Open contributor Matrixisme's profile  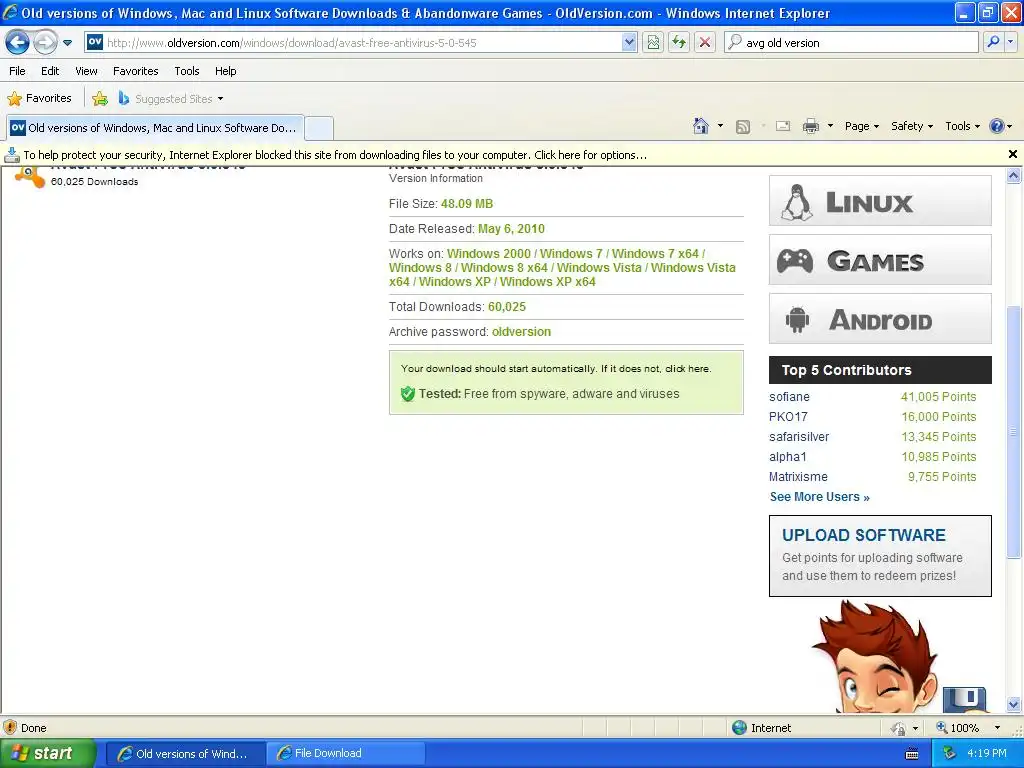pos(798,477)
